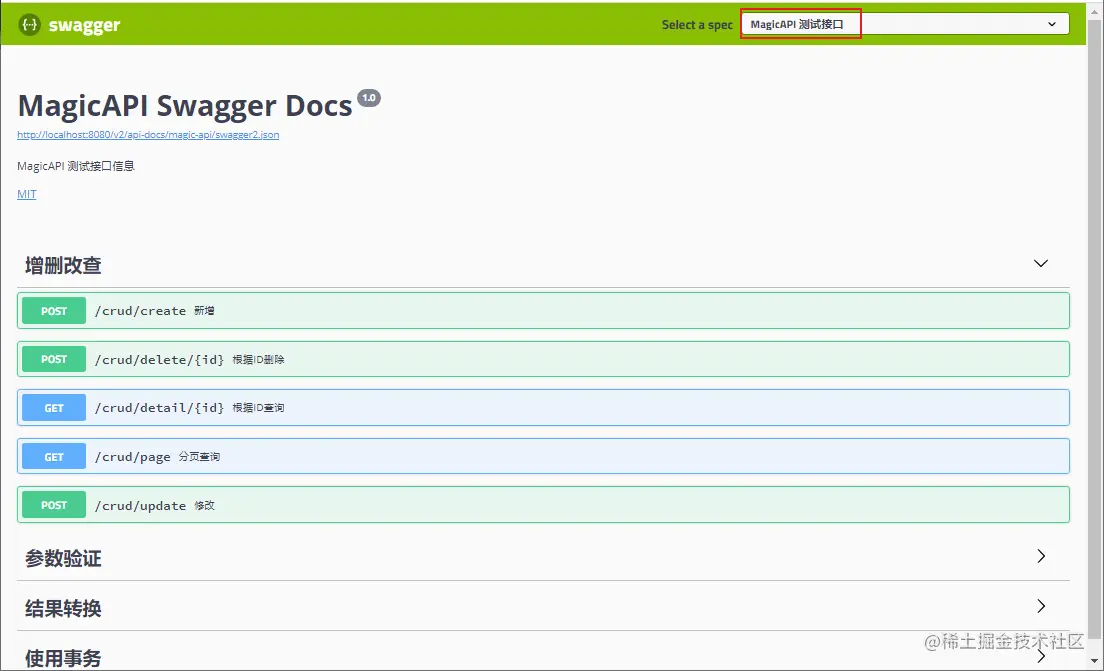Click the 1.0 version badge
The height and width of the screenshot is (671, 1104).
pos(369,98)
